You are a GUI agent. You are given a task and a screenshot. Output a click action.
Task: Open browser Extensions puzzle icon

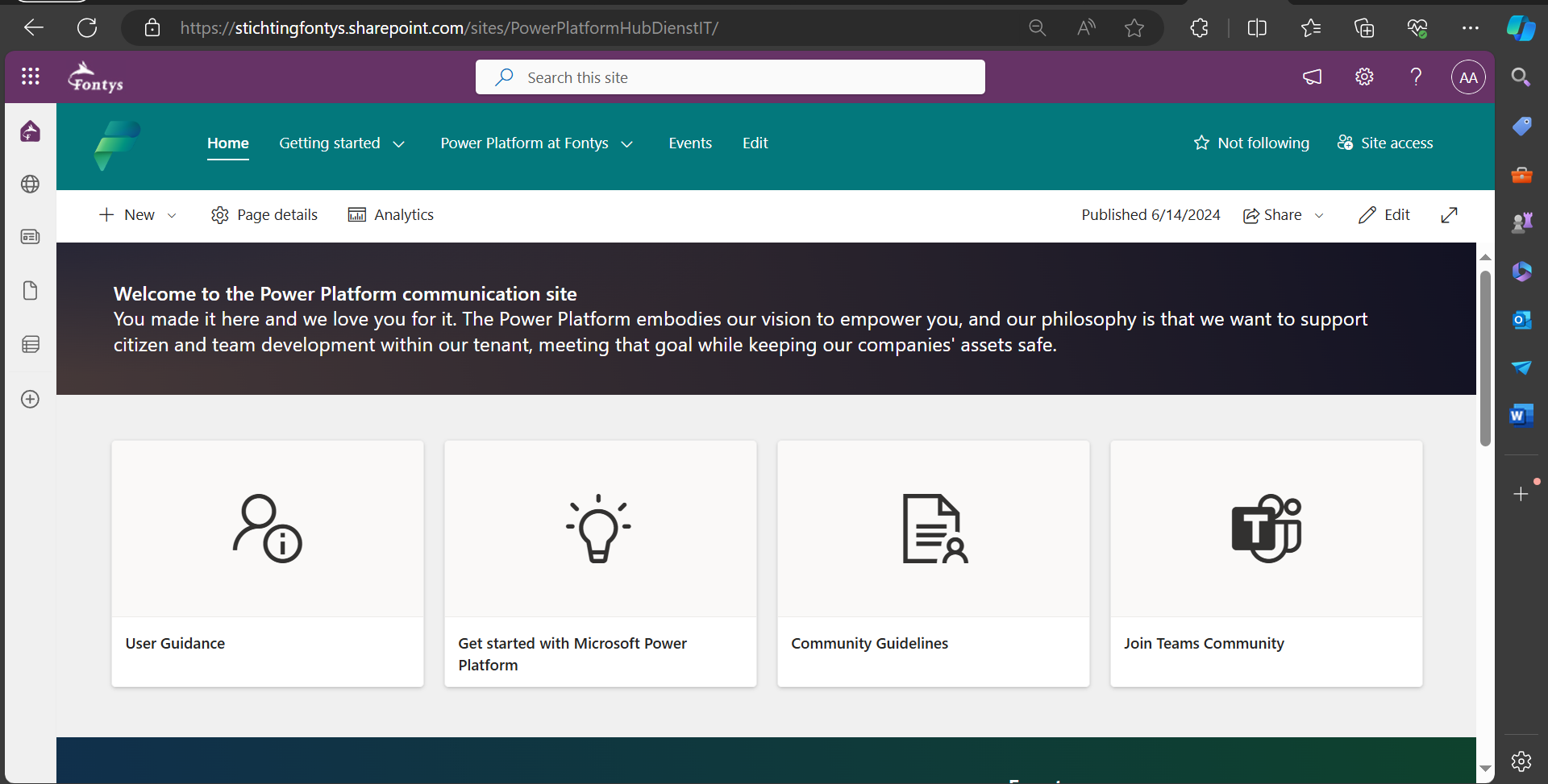1199,28
